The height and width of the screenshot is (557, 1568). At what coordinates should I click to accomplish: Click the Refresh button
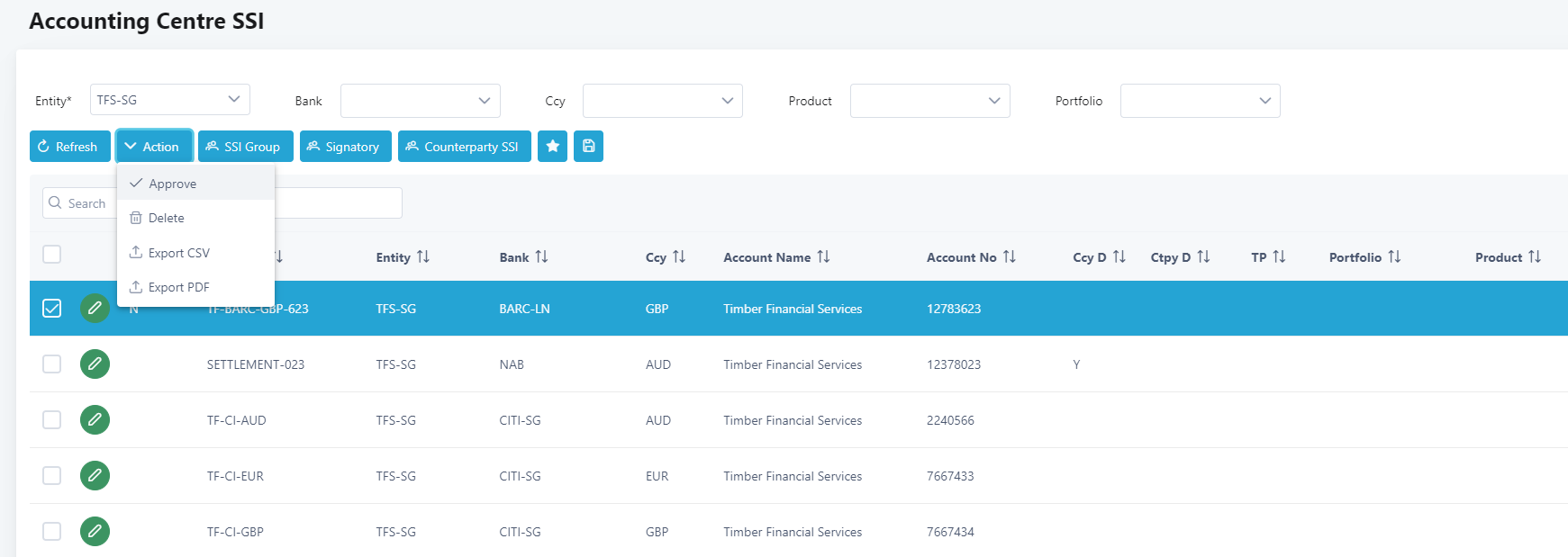pyautogui.click(x=69, y=147)
